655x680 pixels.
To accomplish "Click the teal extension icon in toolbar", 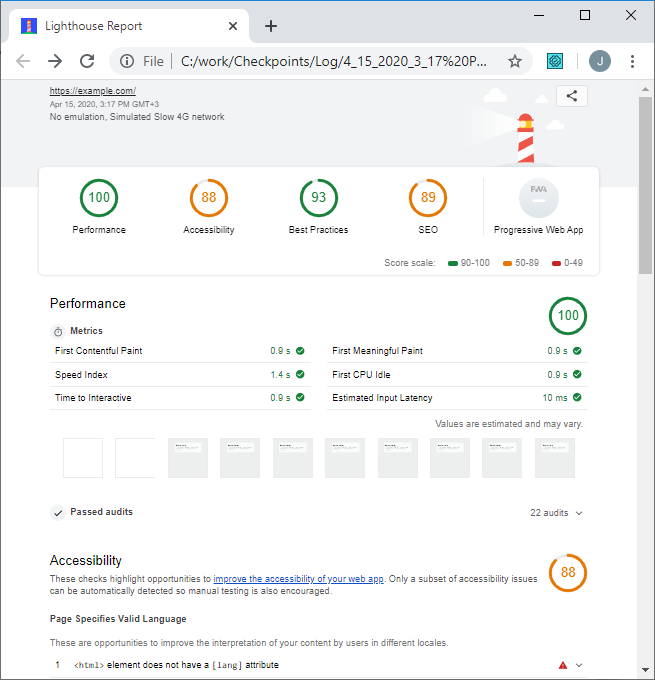I will (556, 61).
